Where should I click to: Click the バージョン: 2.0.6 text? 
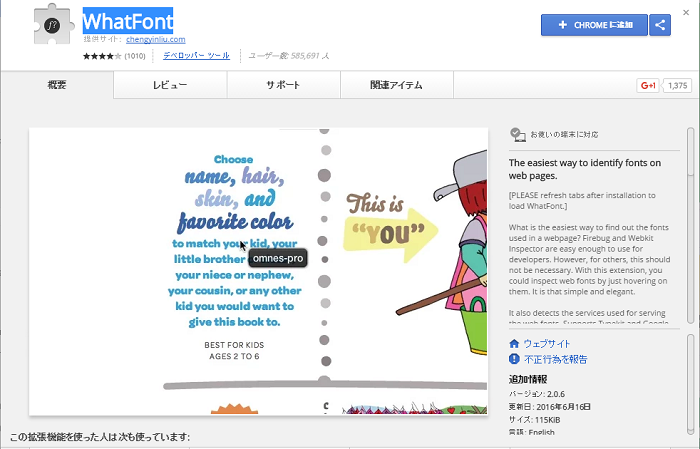537,394
